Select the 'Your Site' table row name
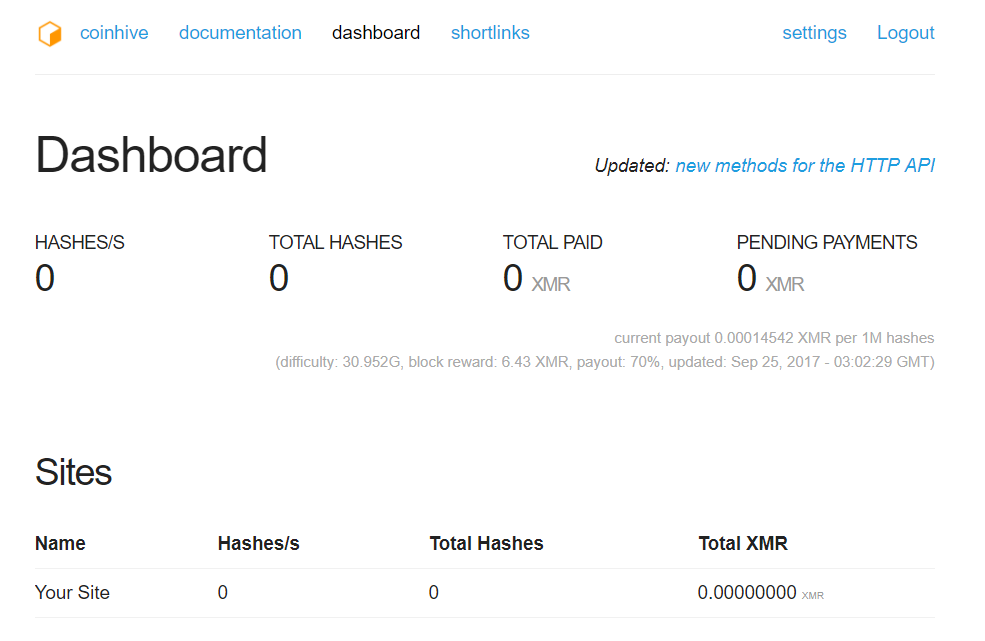985x641 pixels. tap(72, 593)
